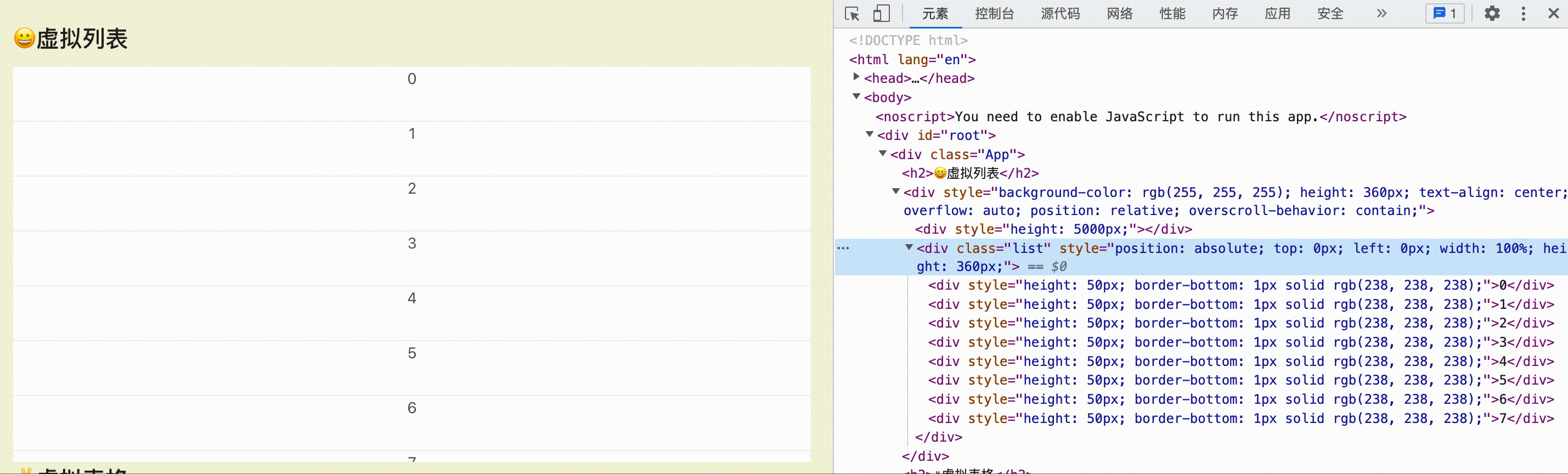This screenshot has height=474, width=1568.
Task: Select DOM row containing 1
Action: [1240, 304]
